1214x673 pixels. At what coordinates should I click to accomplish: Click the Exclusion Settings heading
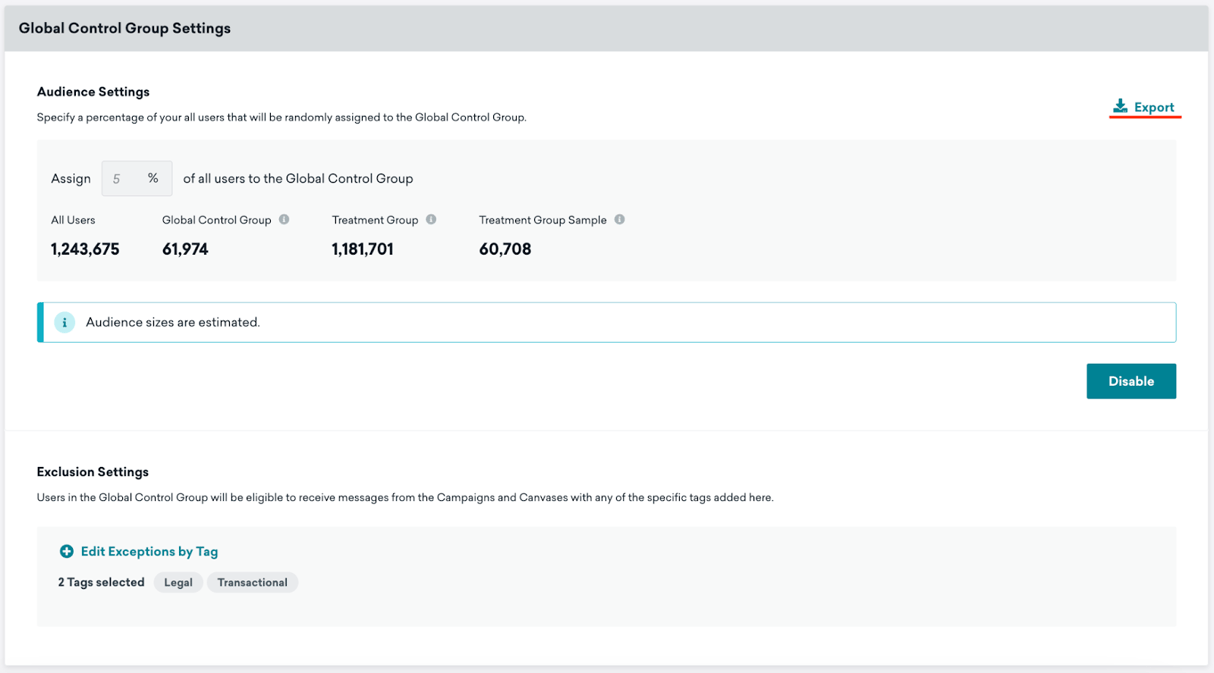pos(93,471)
